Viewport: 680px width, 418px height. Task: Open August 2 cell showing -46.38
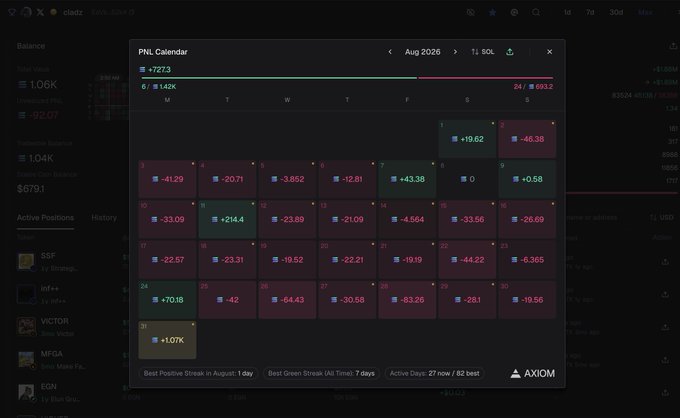point(527,139)
